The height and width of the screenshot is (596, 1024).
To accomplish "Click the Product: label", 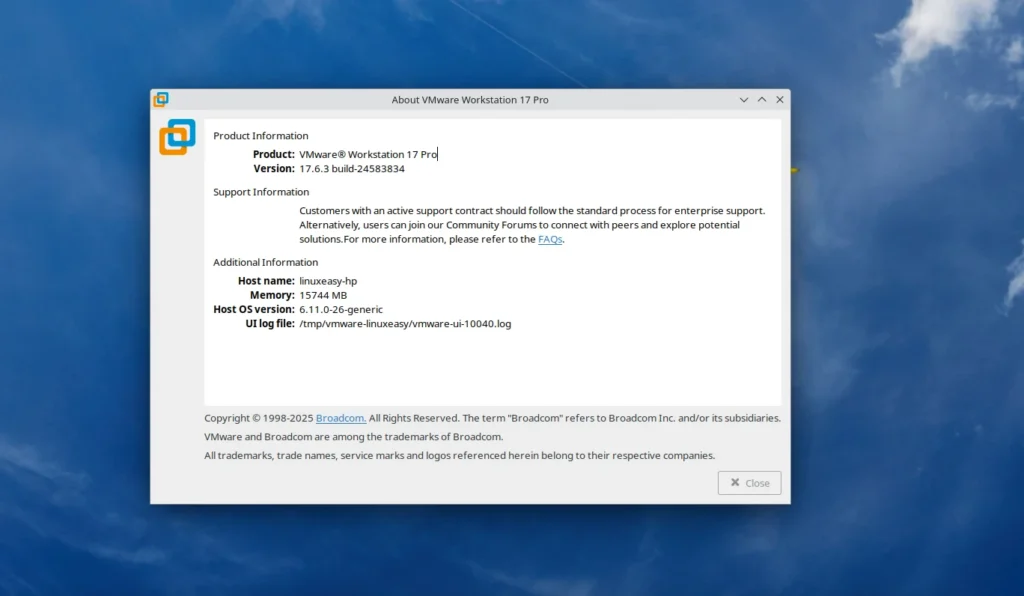I will pyautogui.click(x=274, y=154).
